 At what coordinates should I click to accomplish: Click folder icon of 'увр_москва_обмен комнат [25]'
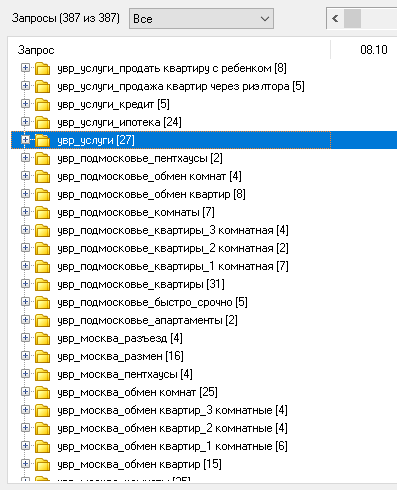pyautogui.click(x=42, y=392)
